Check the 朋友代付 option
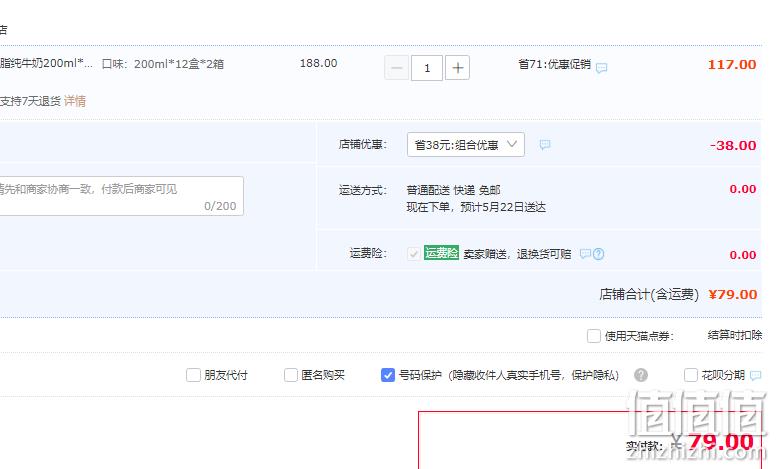Screen dimensions: 776x469 [193, 375]
